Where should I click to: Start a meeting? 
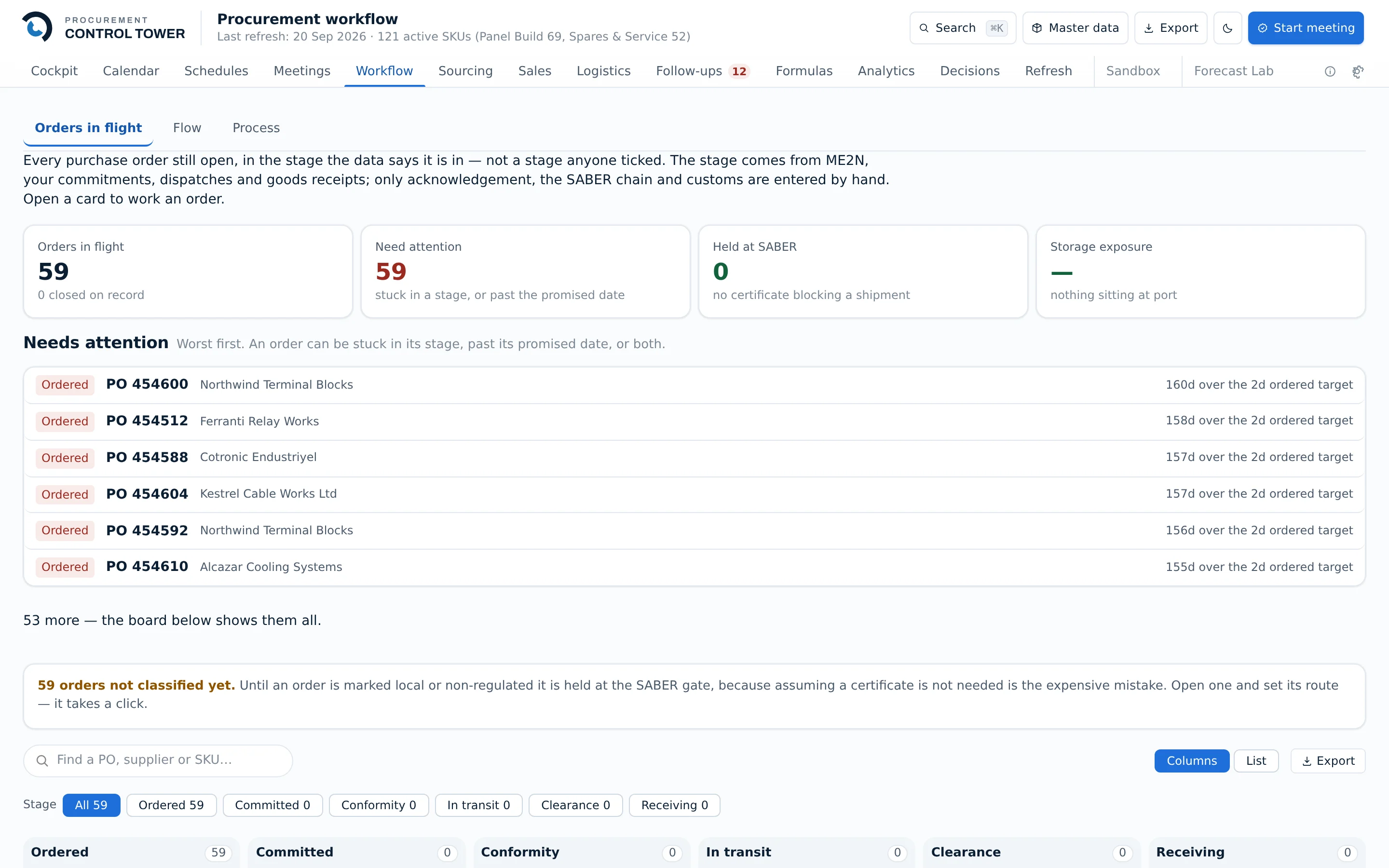point(1305,28)
